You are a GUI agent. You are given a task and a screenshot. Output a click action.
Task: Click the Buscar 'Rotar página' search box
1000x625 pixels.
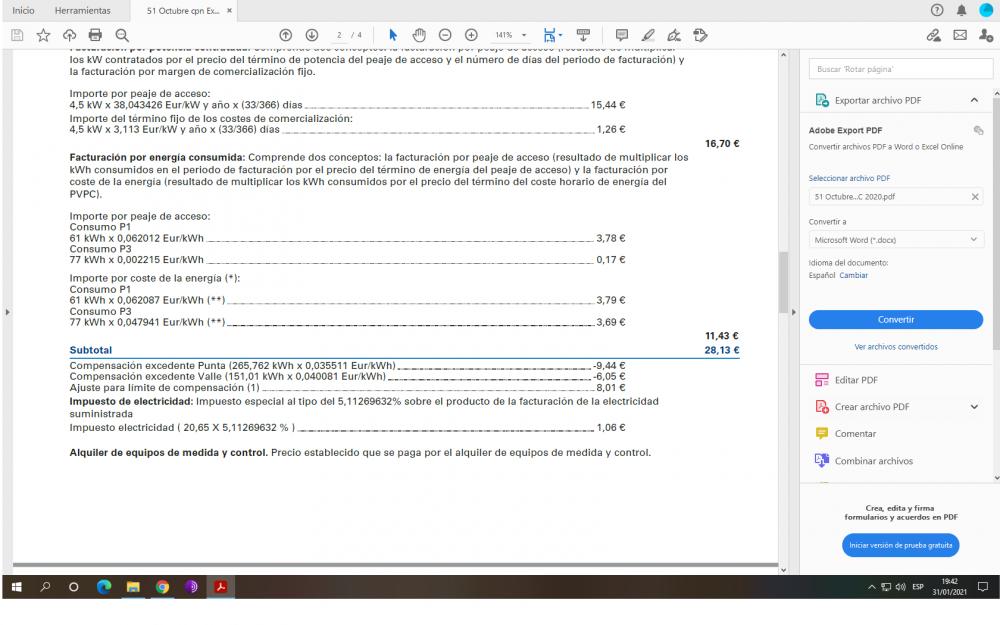901,69
